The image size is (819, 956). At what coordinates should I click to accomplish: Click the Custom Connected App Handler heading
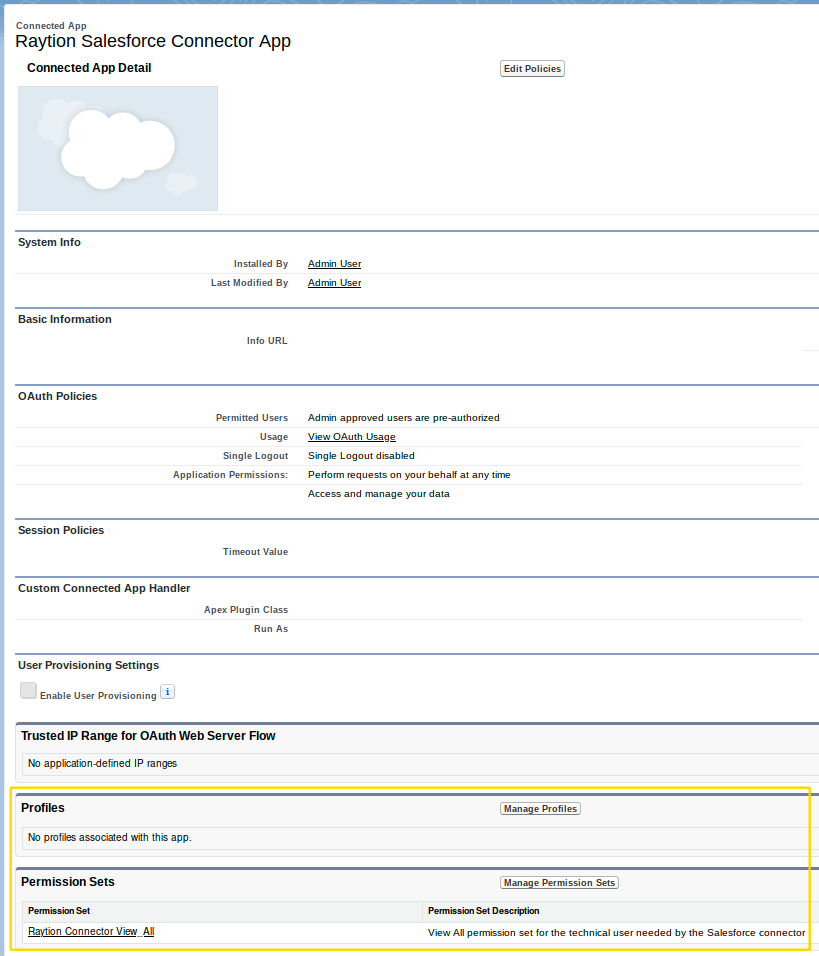tap(104, 588)
